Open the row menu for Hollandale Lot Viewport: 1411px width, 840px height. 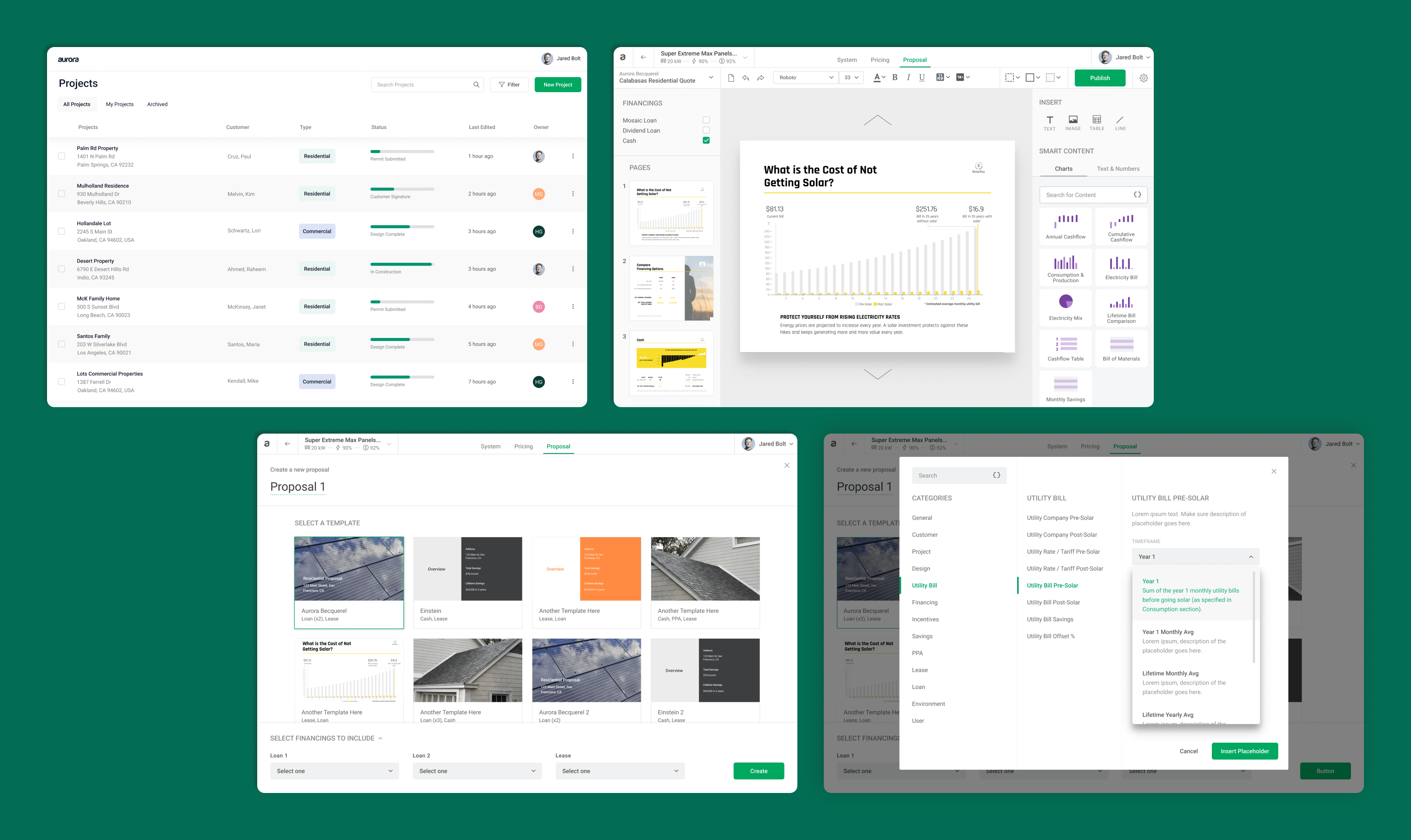[x=573, y=231]
